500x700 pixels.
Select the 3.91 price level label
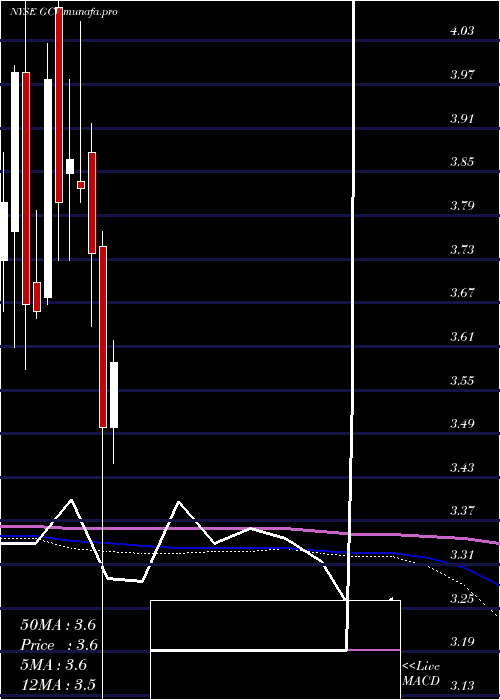(462, 118)
